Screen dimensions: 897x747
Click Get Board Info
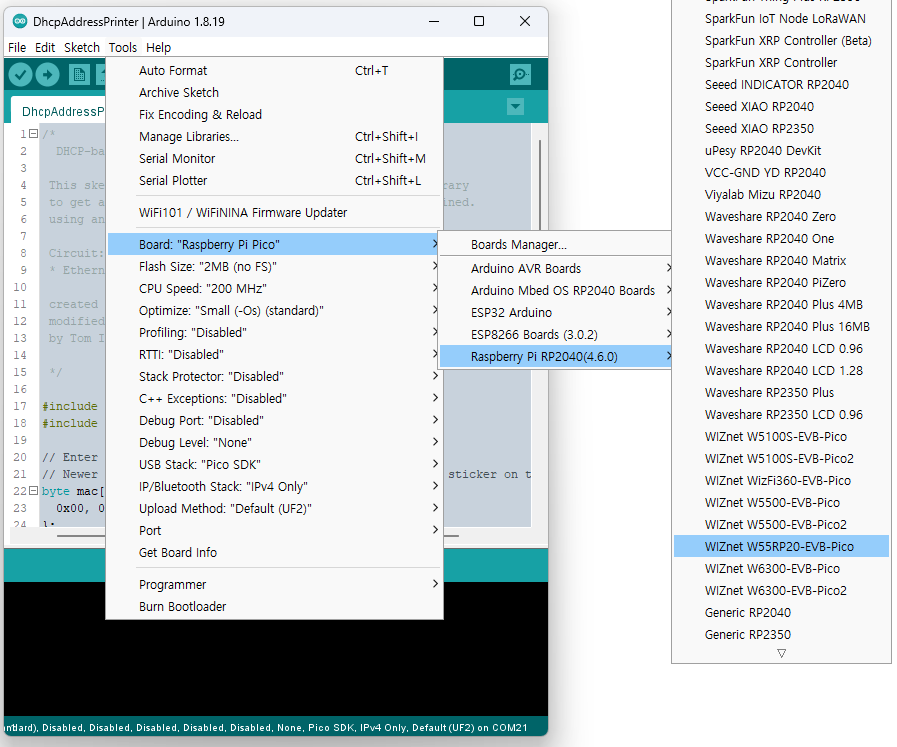(x=275, y=553)
